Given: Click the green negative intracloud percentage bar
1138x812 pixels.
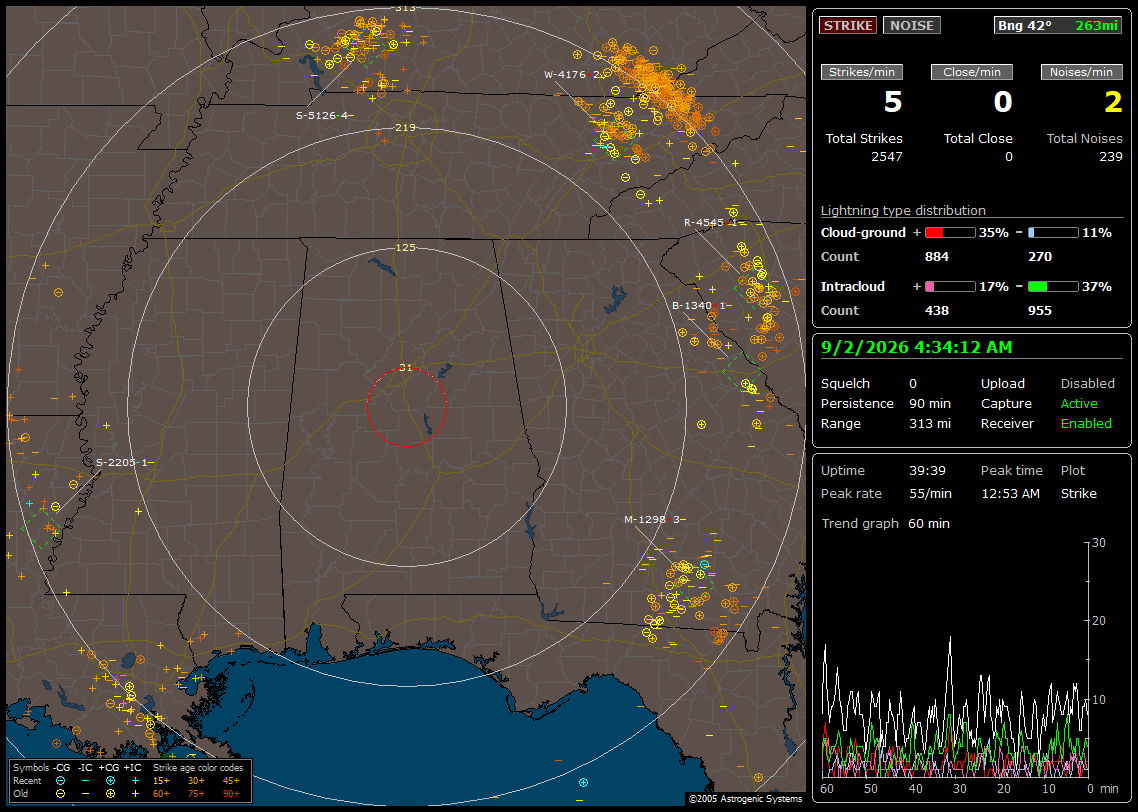Looking at the screenshot, I should [1053, 287].
